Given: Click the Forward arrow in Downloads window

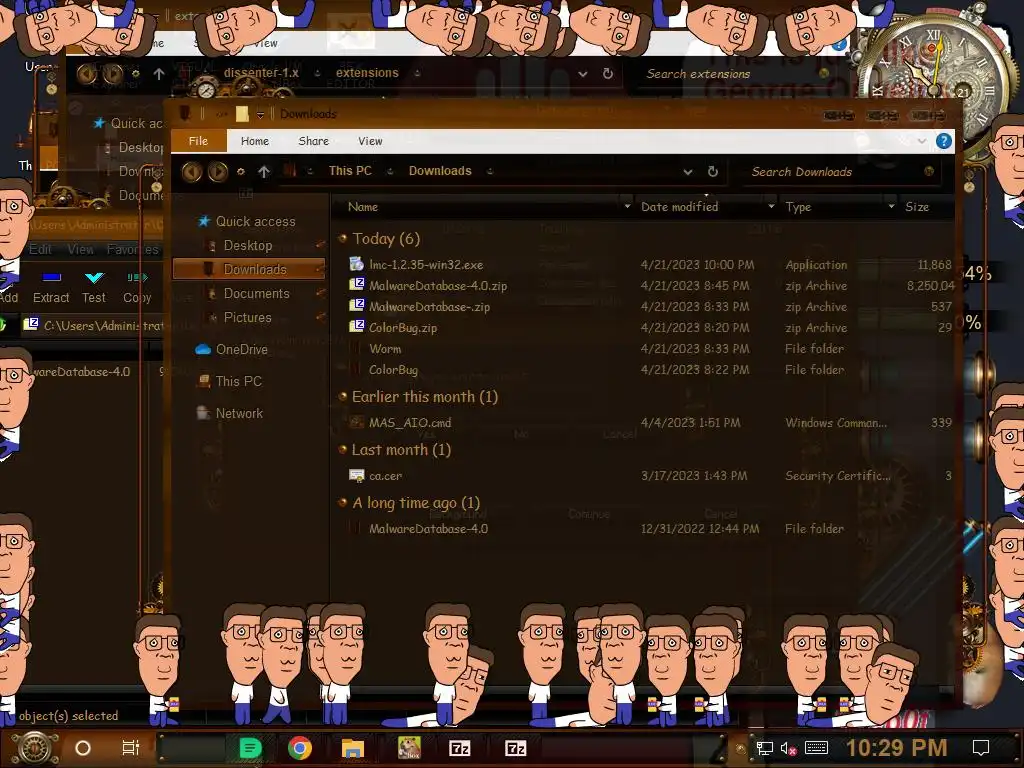Looking at the screenshot, I should (218, 172).
